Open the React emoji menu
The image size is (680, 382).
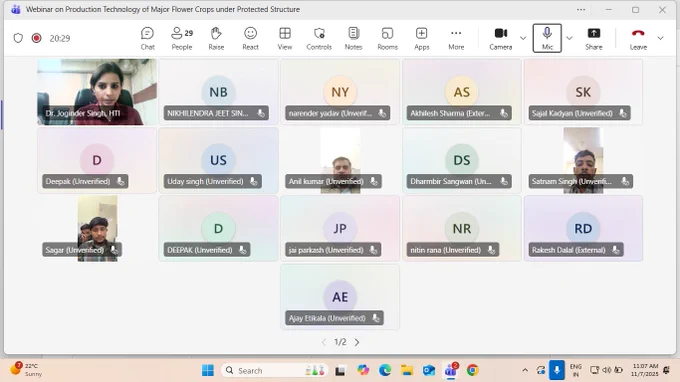click(x=250, y=38)
